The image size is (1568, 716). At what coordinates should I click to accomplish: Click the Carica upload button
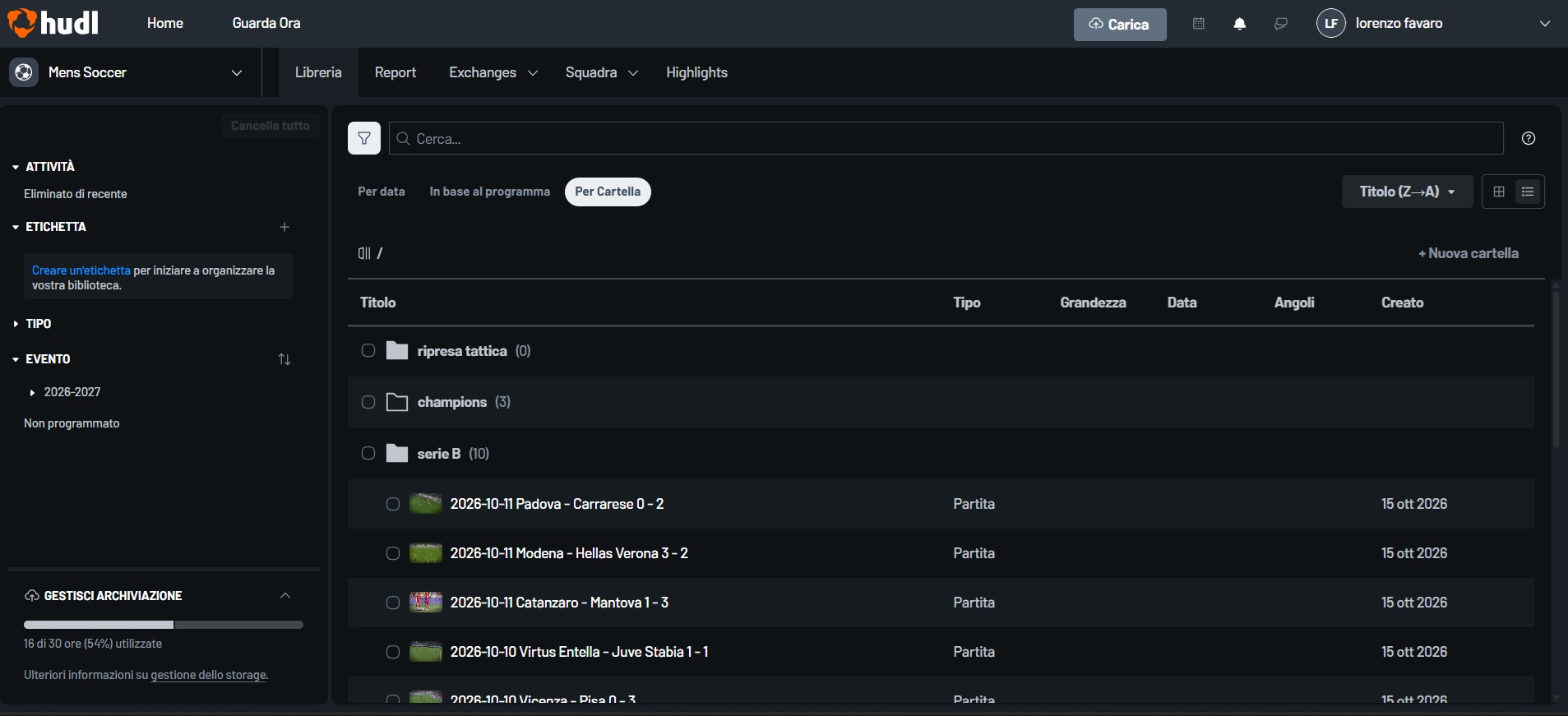[1120, 25]
